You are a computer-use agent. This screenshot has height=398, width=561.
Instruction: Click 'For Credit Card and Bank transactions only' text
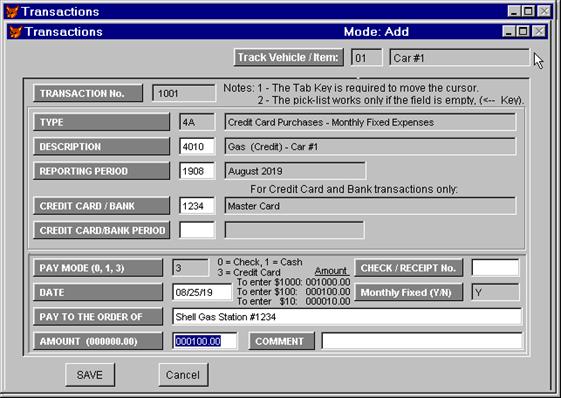pyautogui.click(x=354, y=189)
